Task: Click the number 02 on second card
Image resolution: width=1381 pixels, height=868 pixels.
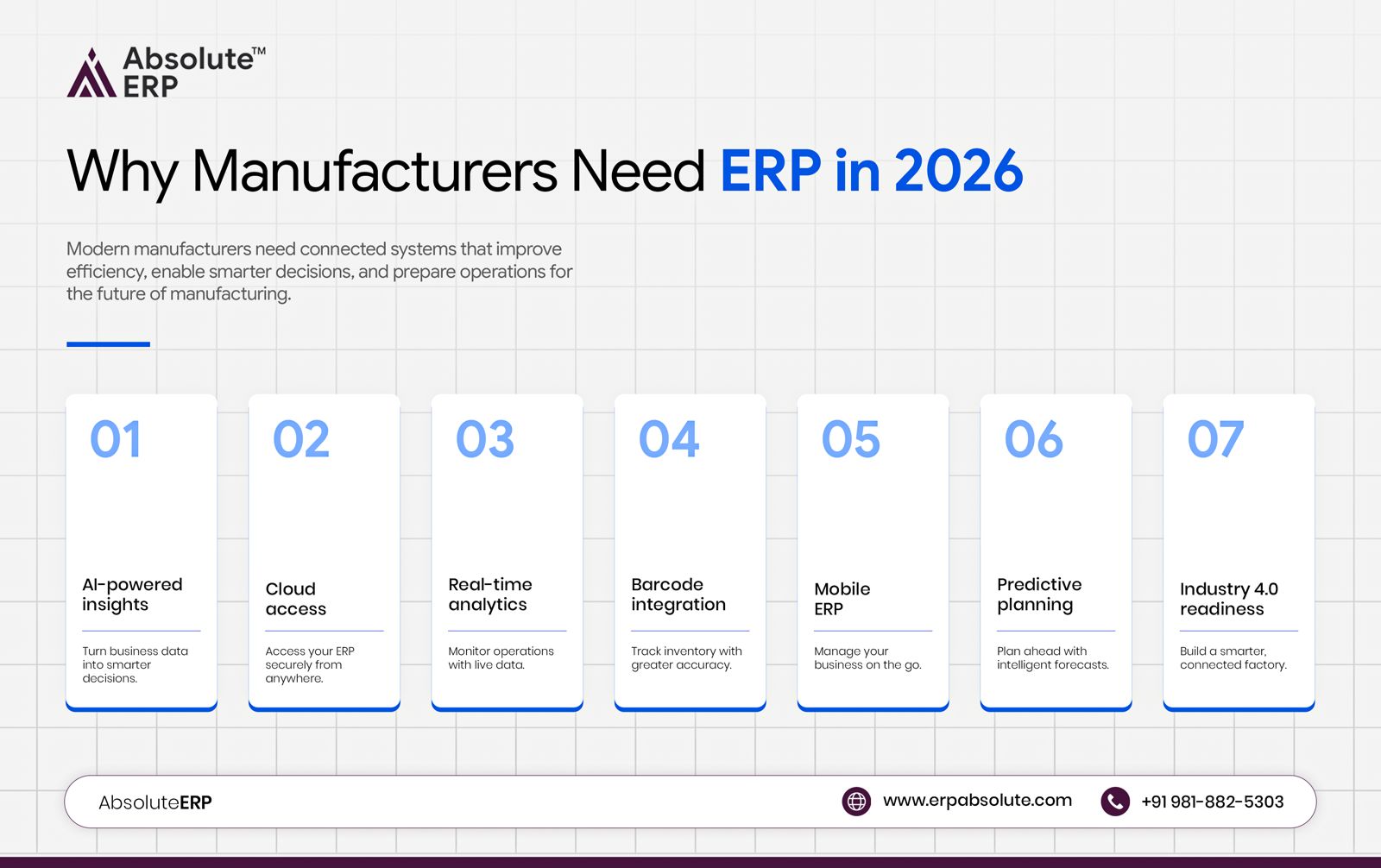Action: pos(301,439)
